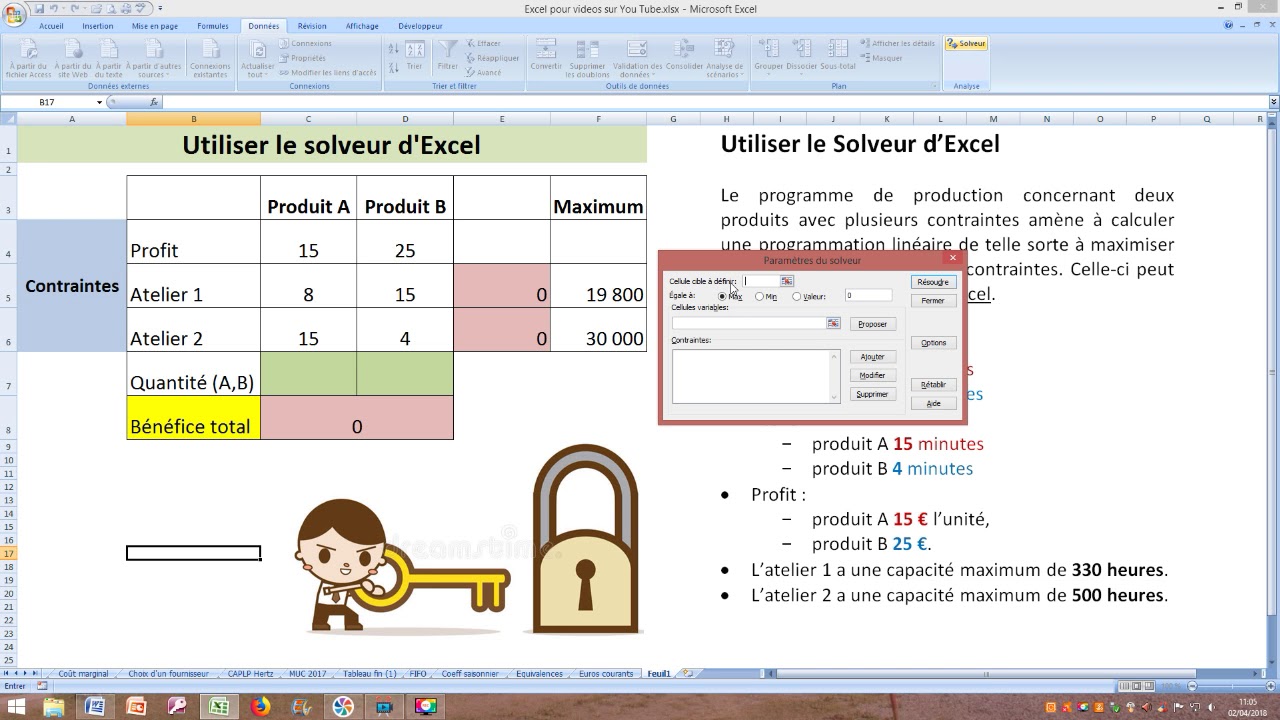Click the Trier sort dialog icon
1280x720 pixels.
coord(414,56)
